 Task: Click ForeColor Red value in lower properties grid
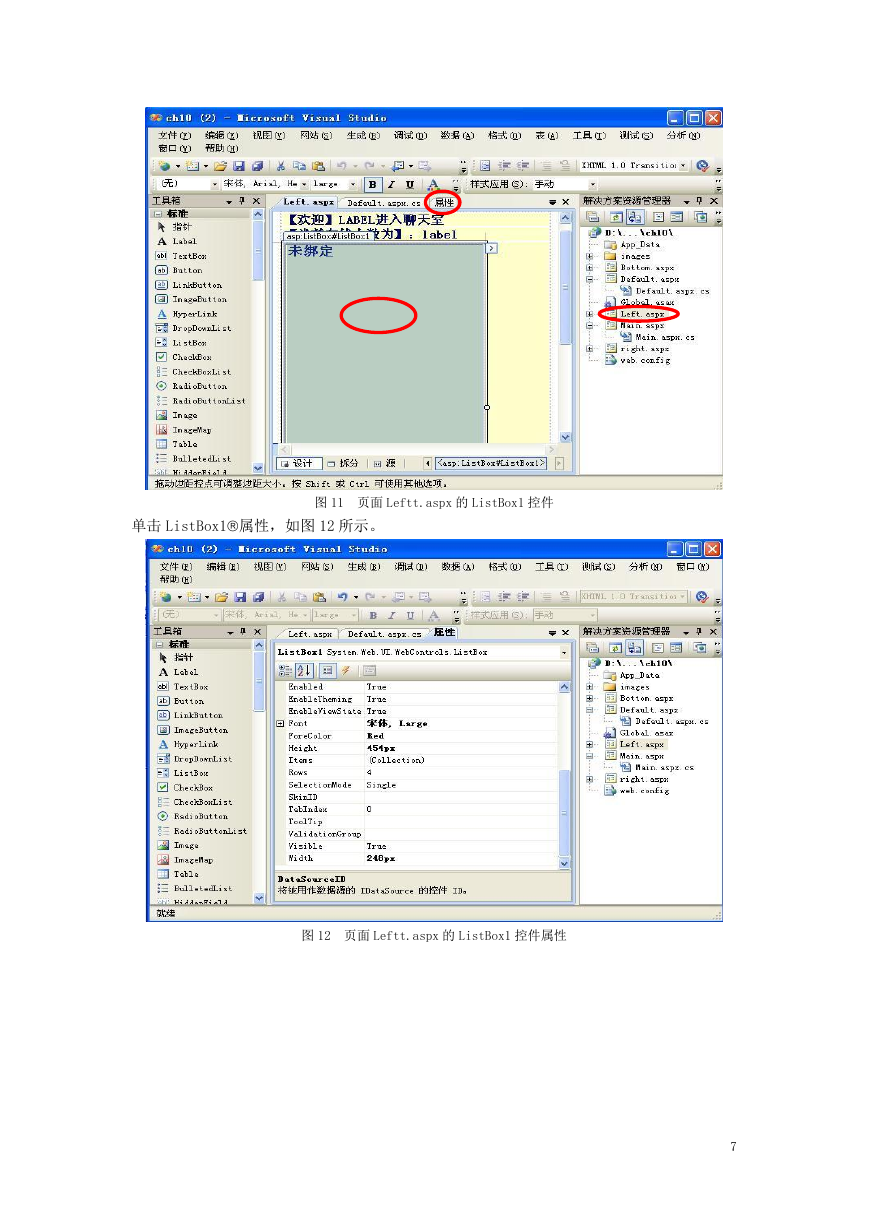pyautogui.click(x=462, y=735)
